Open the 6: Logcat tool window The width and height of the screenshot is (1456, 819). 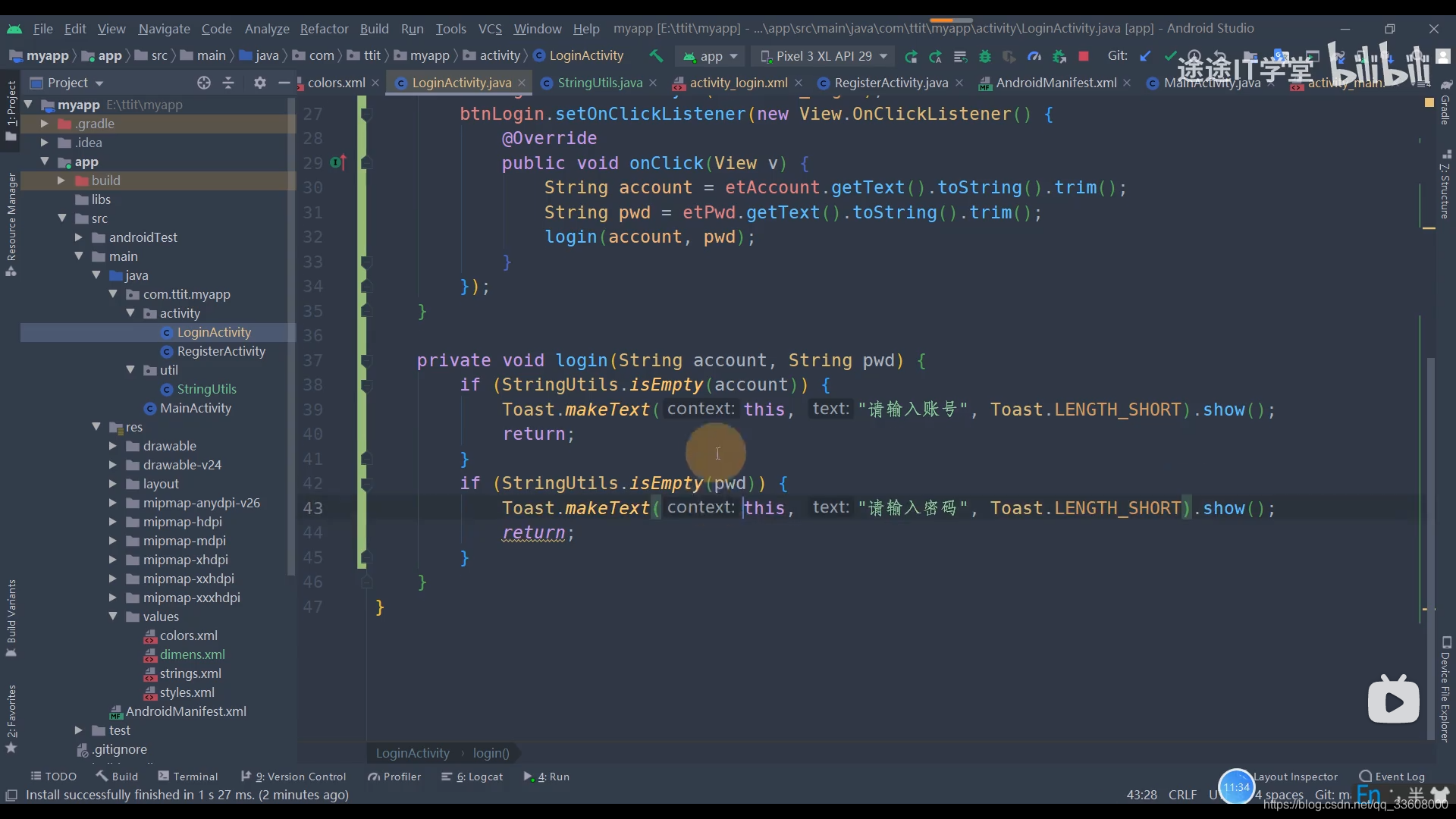pyautogui.click(x=472, y=777)
